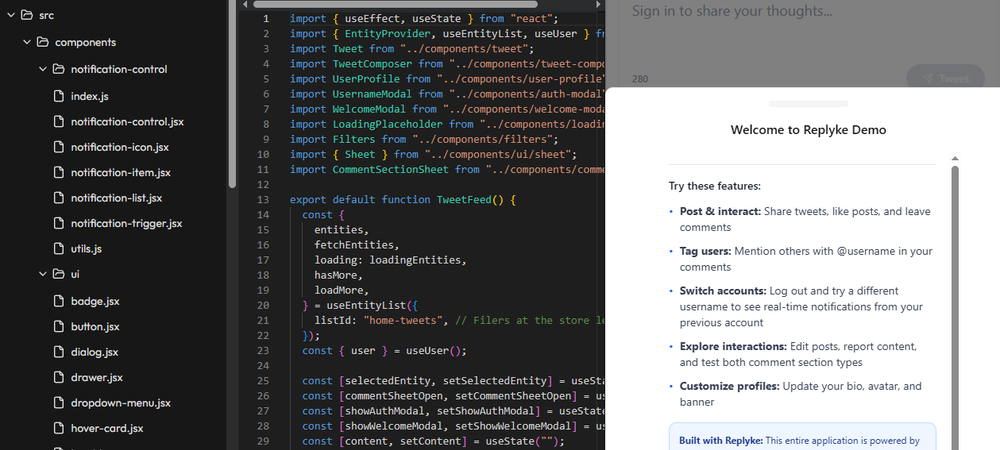Click the 'Explore interactions:' feature text
This screenshot has width=1000, height=450.
(x=733, y=347)
